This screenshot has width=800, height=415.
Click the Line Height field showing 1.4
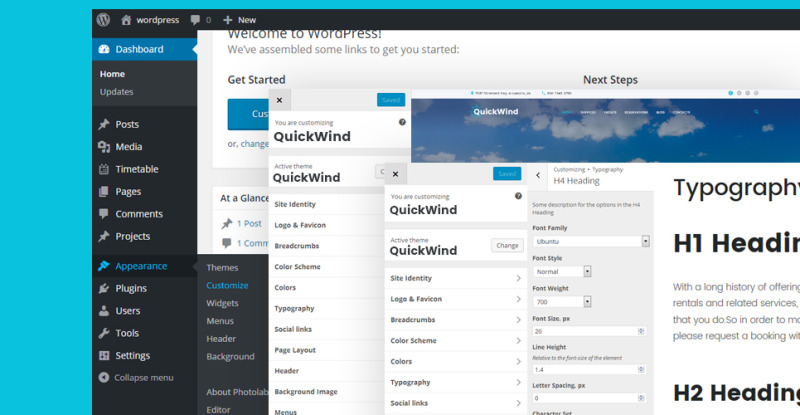[589, 369]
